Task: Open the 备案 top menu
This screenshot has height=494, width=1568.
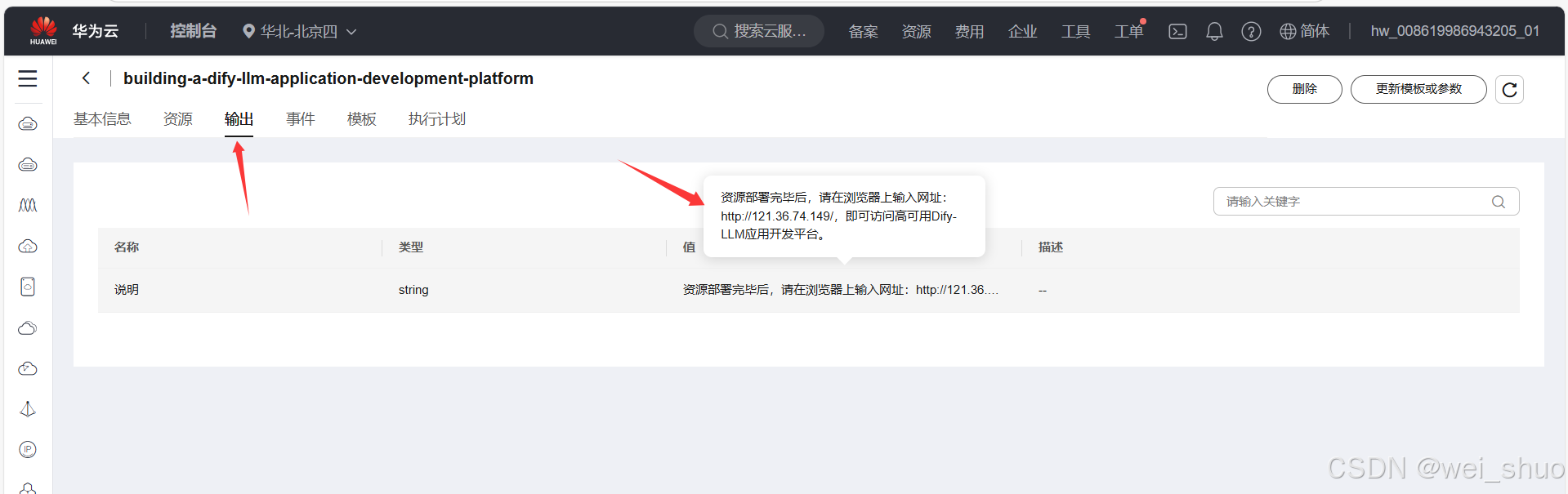Action: (x=863, y=31)
